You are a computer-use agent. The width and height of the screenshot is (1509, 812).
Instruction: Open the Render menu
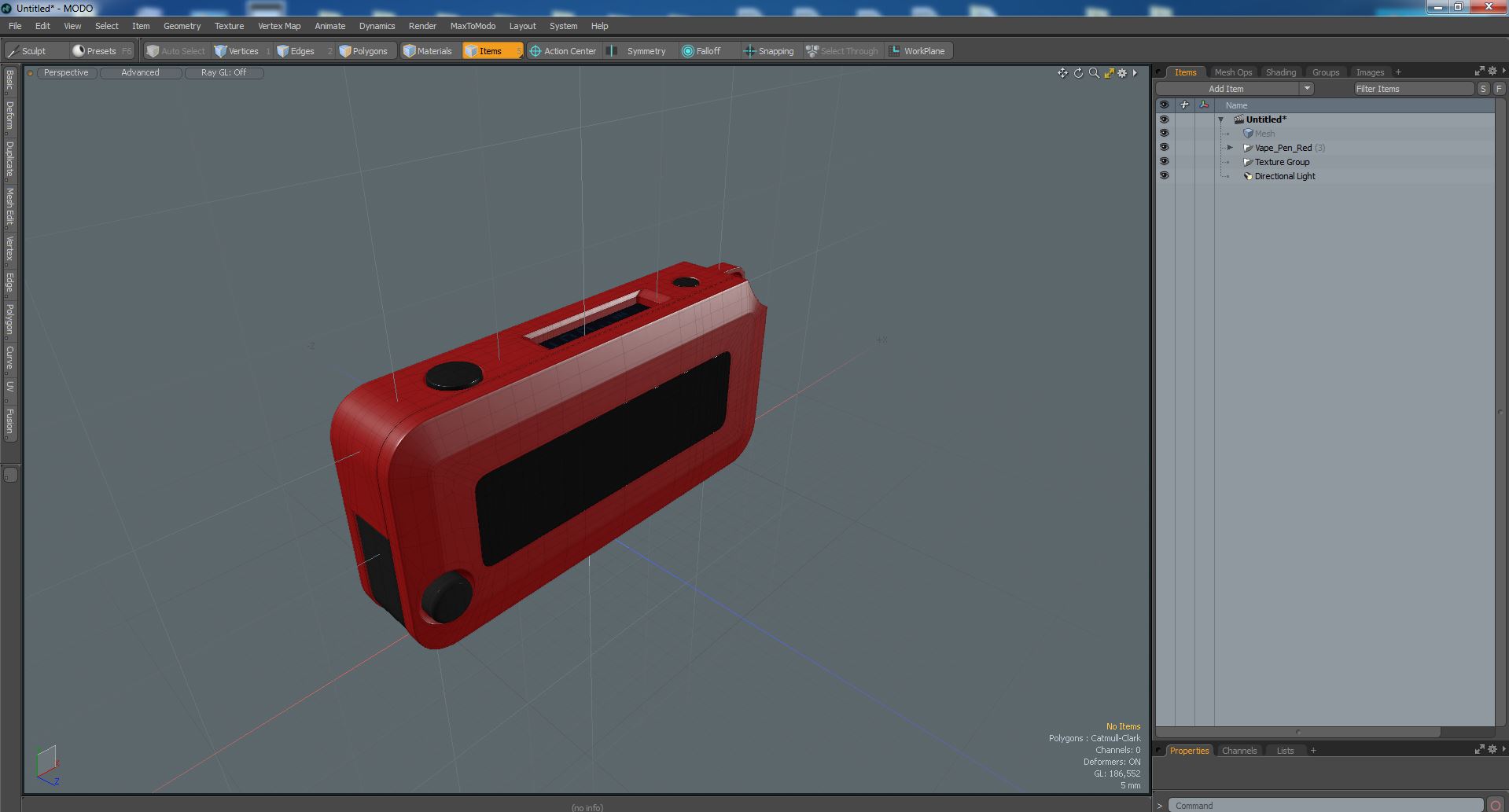(x=422, y=26)
